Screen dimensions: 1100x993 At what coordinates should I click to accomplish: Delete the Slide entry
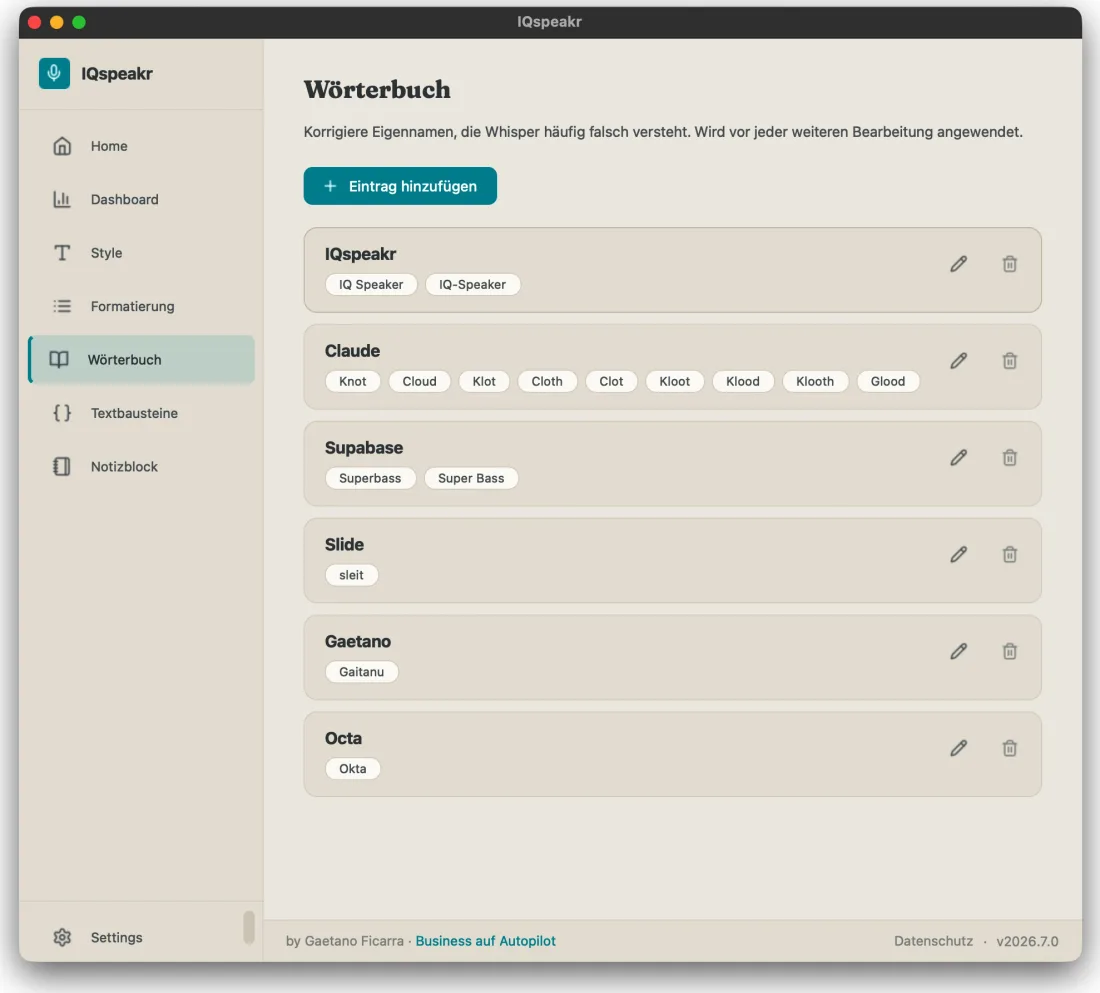pos(1010,554)
